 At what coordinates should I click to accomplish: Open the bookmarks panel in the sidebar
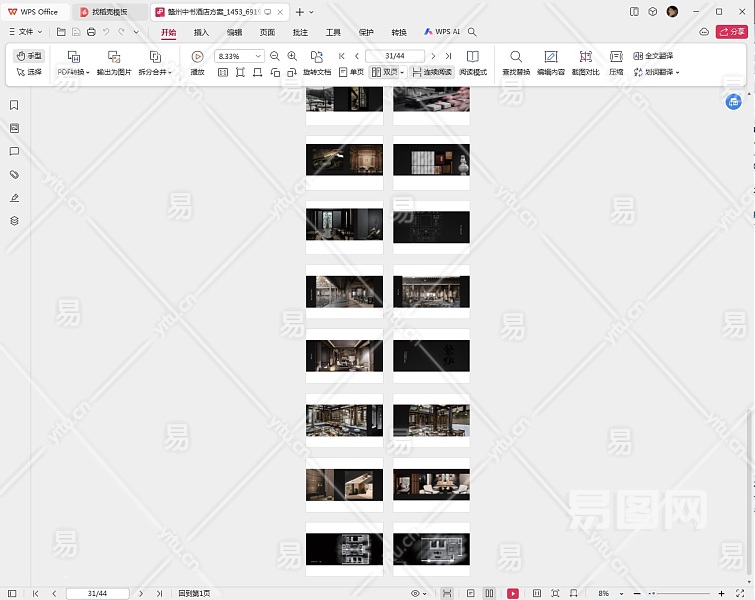[x=14, y=105]
